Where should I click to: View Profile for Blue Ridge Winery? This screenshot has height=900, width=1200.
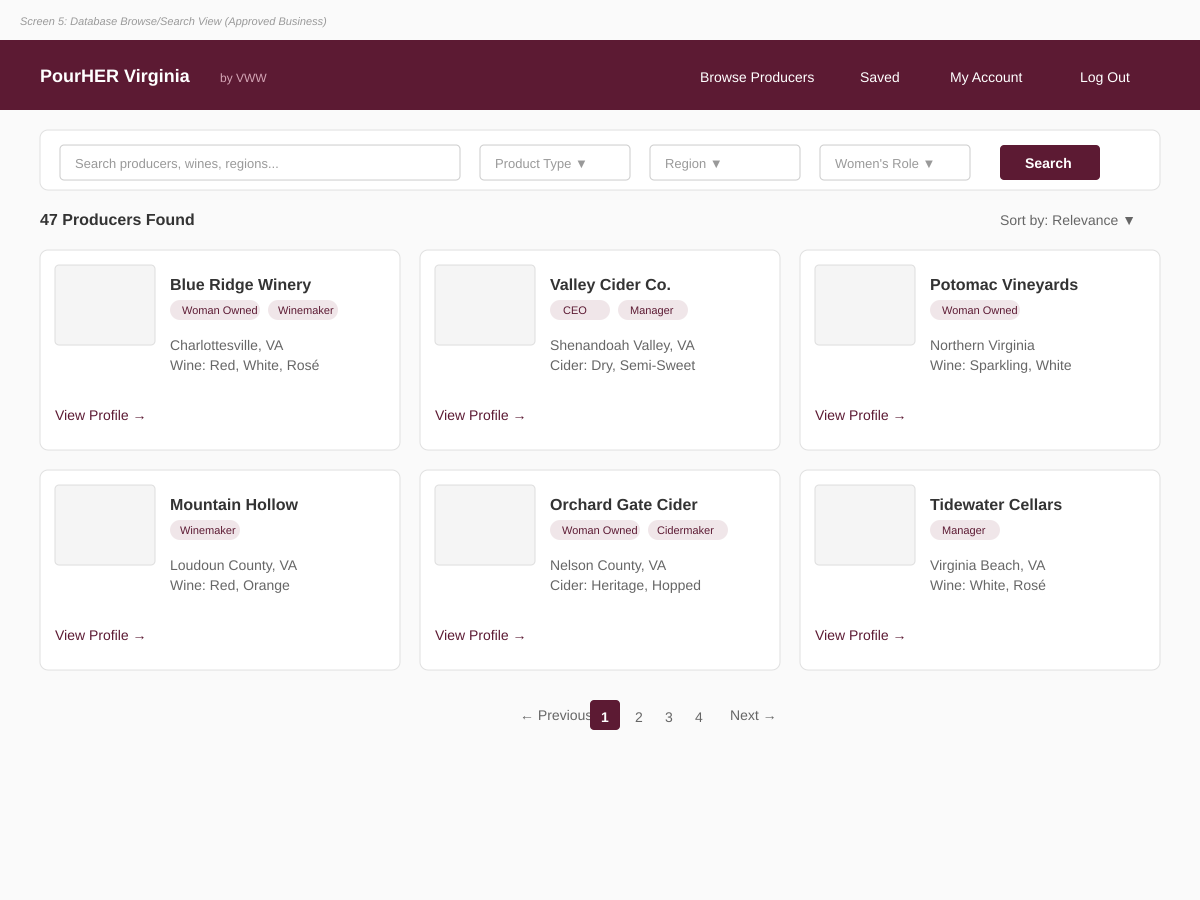tap(100, 415)
